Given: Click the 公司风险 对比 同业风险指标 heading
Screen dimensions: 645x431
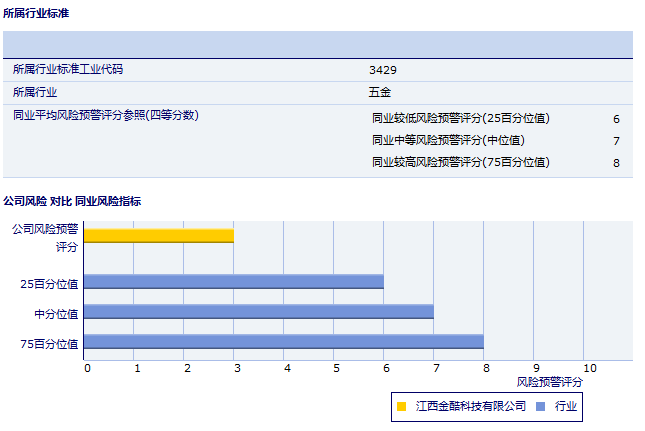Looking at the screenshot, I should tap(72, 201).
